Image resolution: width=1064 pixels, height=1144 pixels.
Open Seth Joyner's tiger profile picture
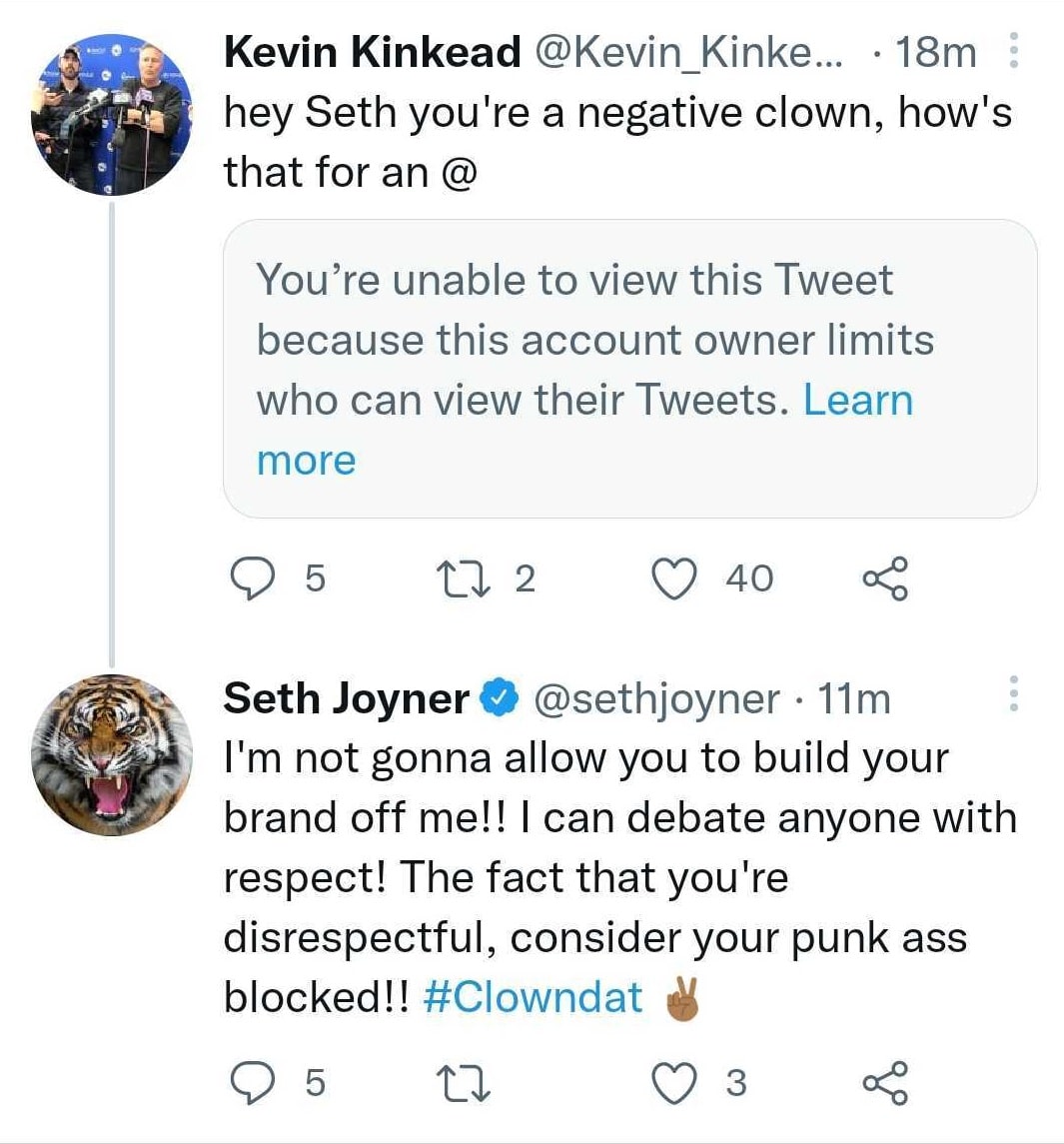click(x=110, y=755)
